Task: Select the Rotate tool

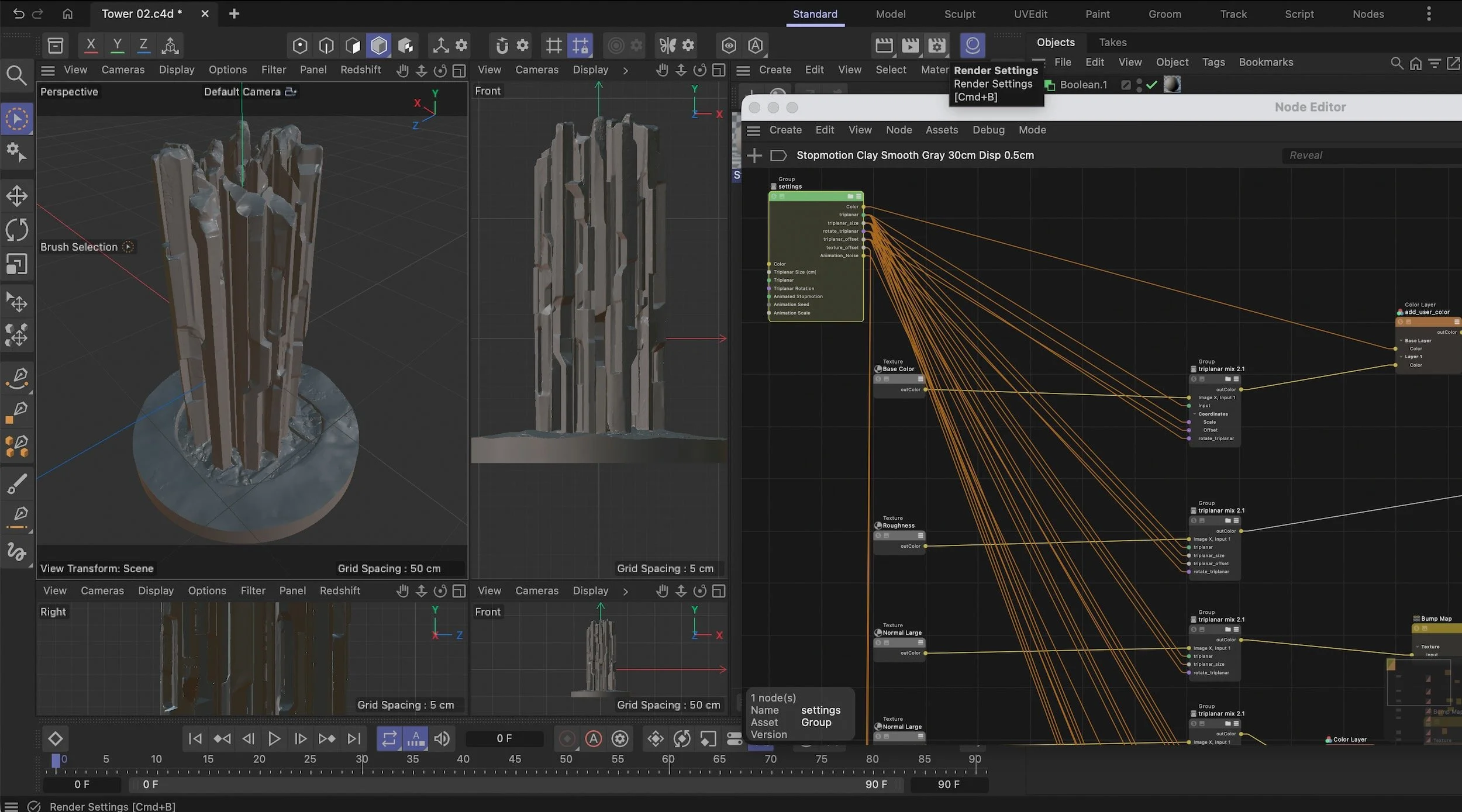Action: (x=16, y=230)
